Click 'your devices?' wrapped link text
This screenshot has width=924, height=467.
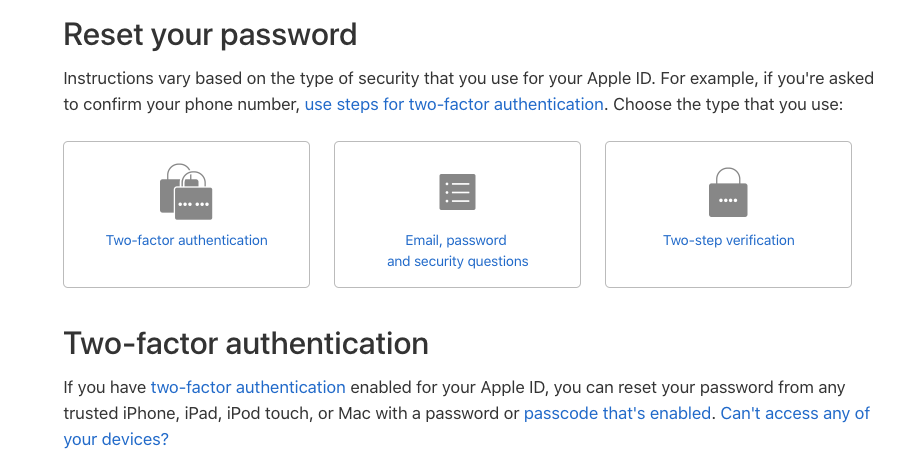[116, 439]
